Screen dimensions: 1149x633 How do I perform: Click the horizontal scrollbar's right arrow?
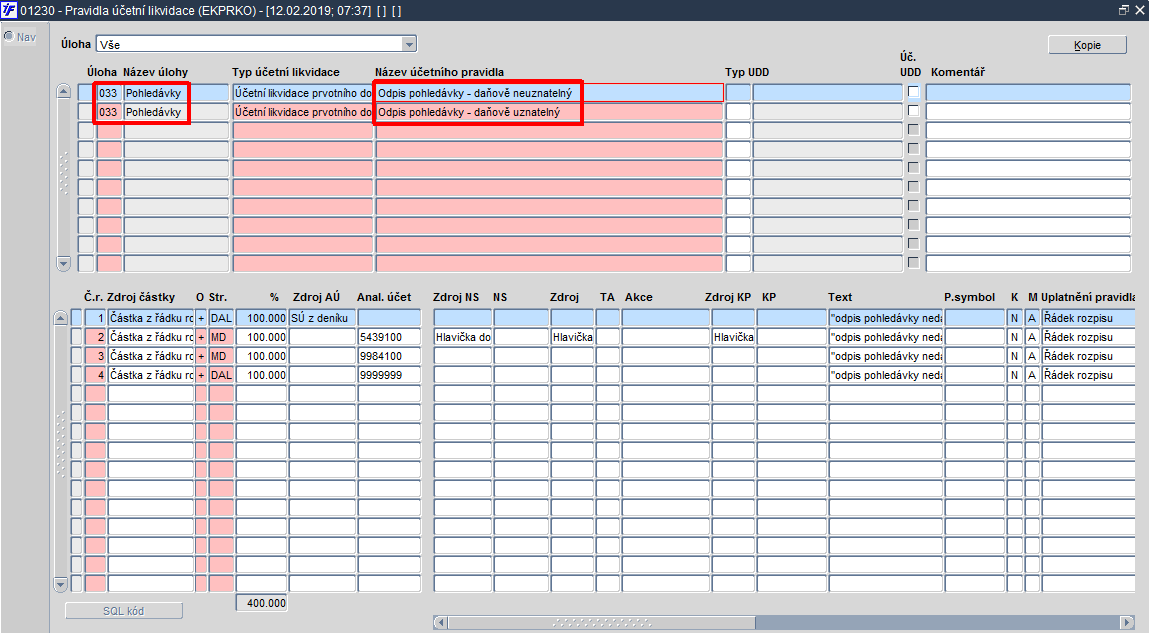[1128, 622]
